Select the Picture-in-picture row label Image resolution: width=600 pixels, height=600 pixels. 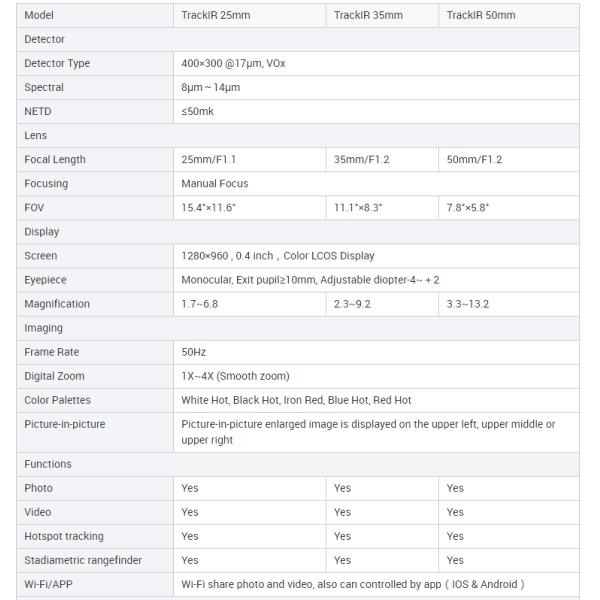65,424
